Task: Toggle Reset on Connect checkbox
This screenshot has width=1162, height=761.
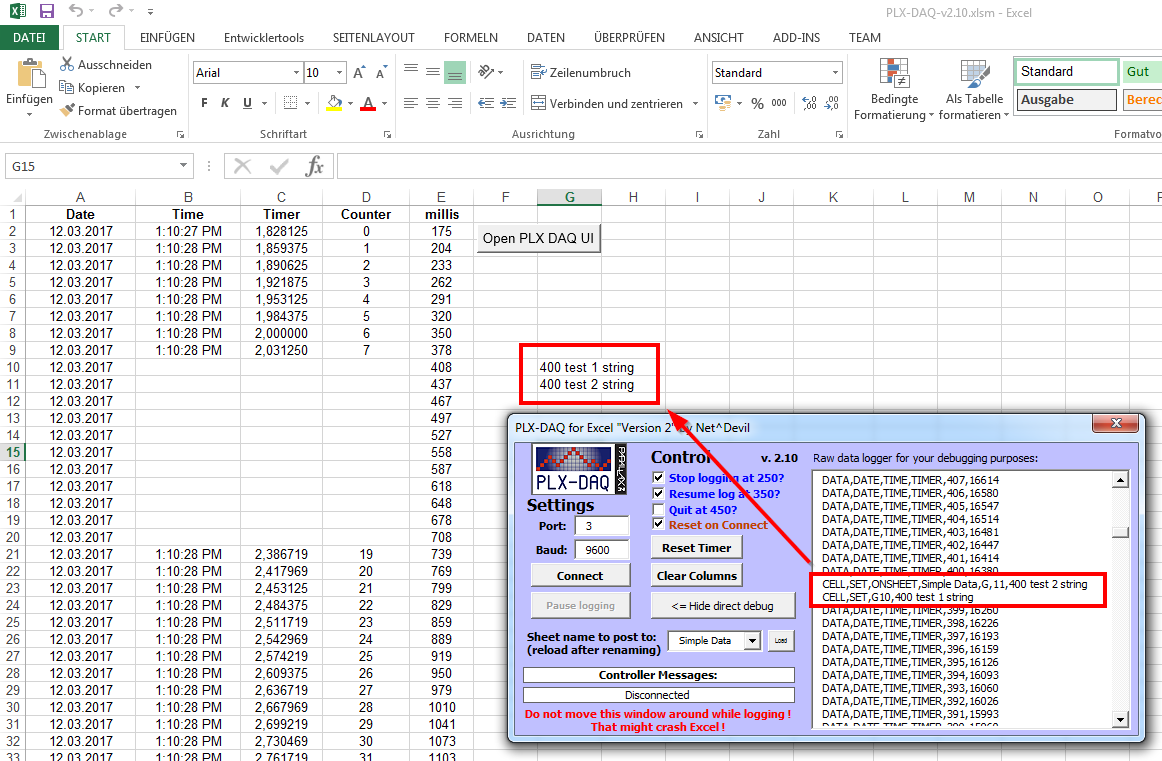Action: coord(658,524)
